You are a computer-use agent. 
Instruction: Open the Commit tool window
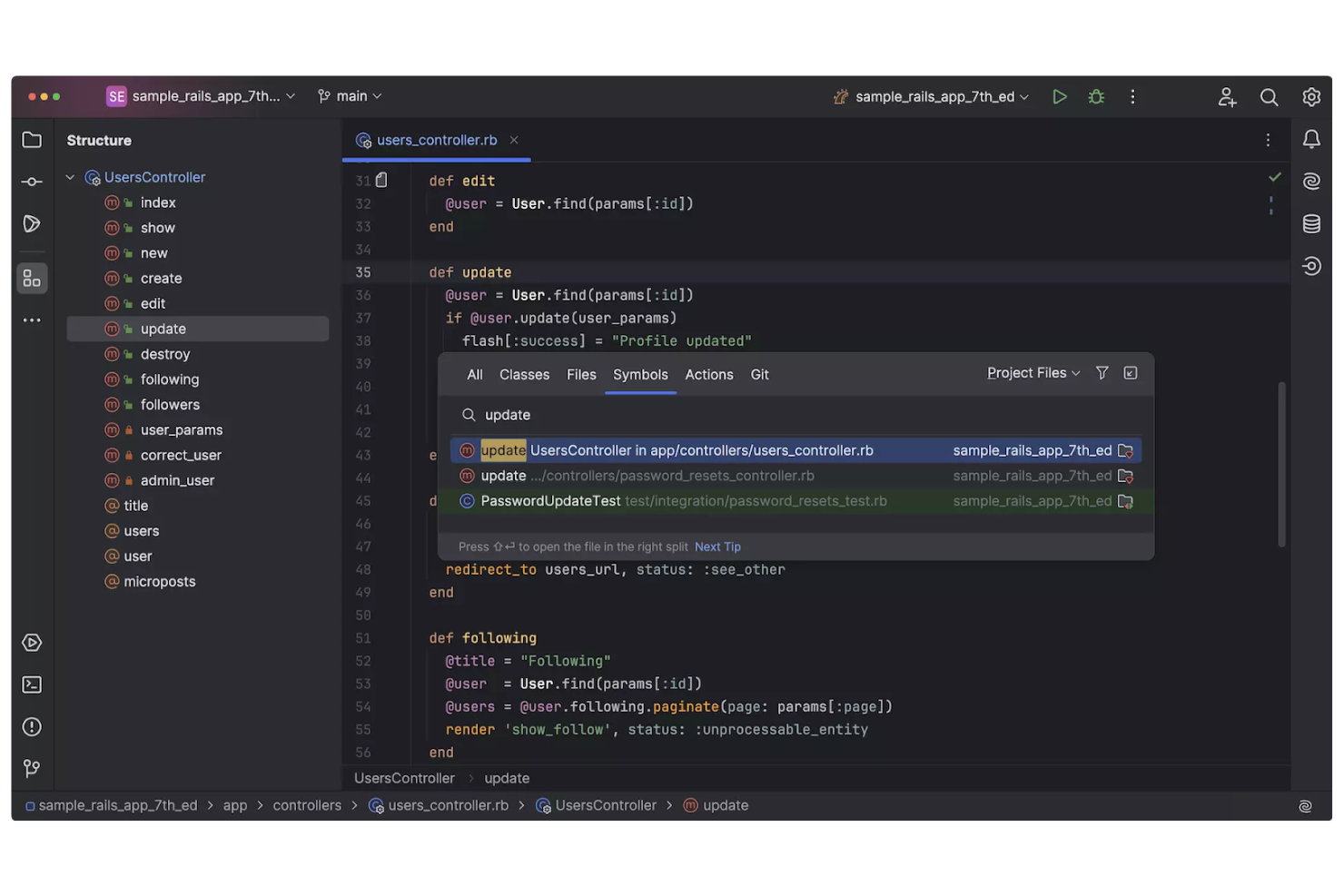pos(32,181)
